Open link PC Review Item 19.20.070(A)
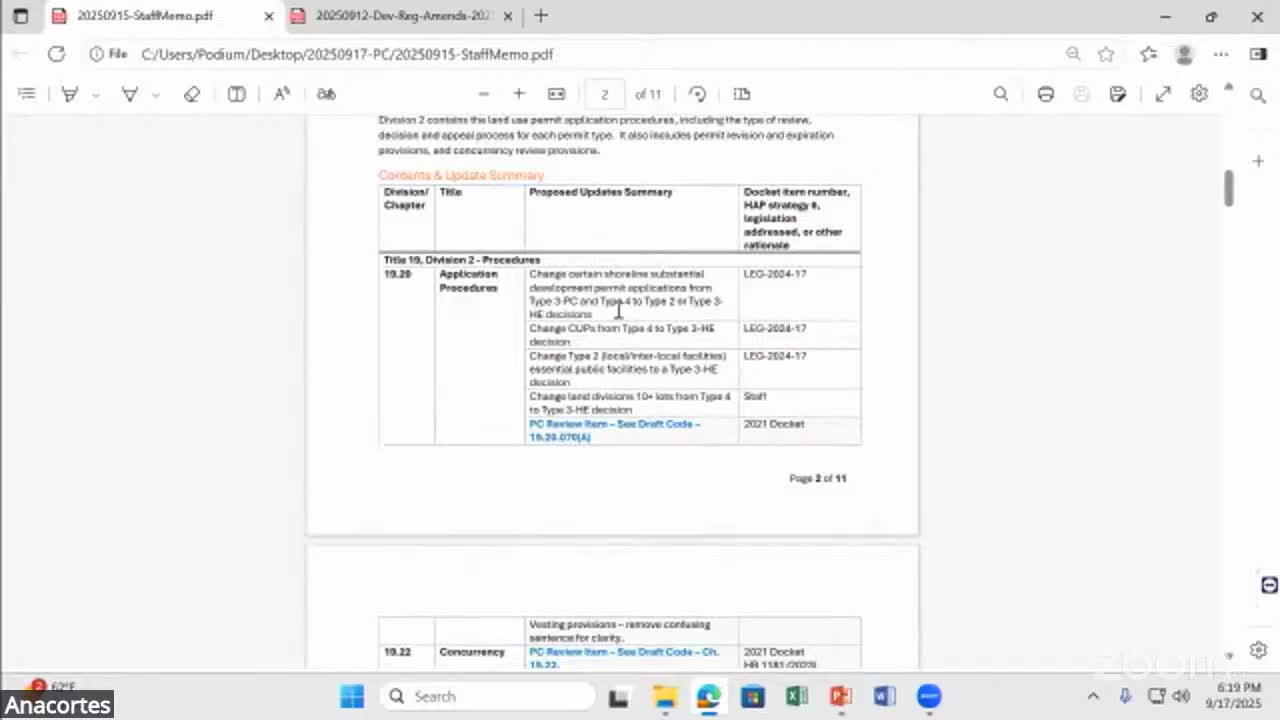 (614, 430)
